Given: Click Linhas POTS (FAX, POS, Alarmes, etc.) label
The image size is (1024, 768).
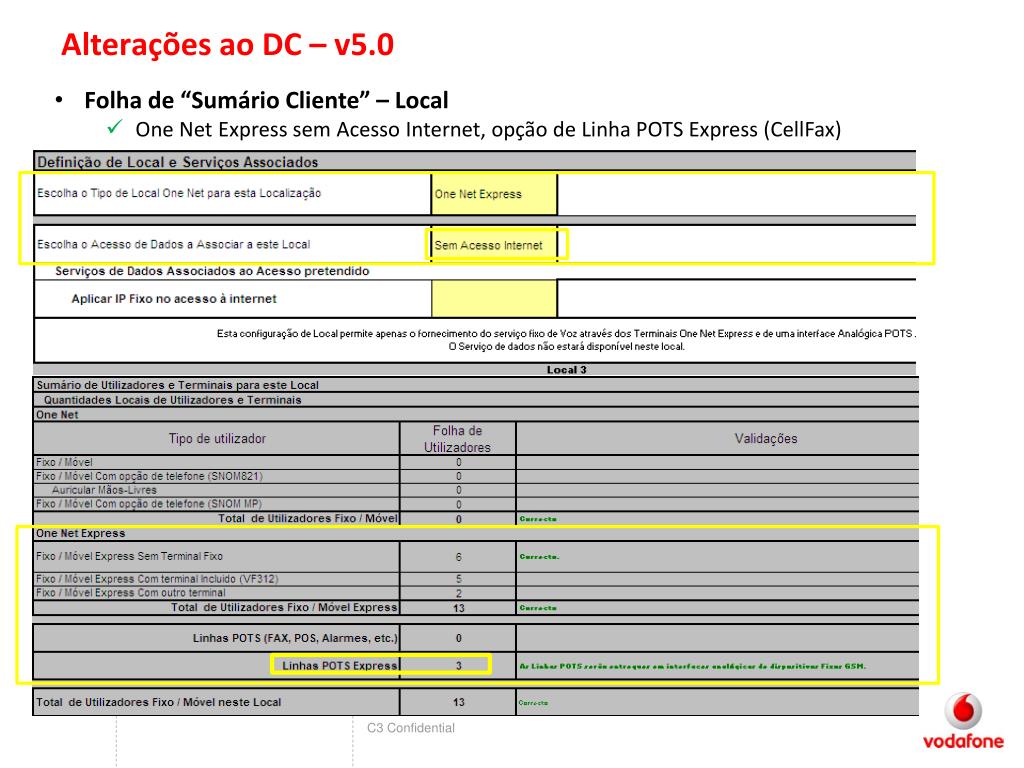Looking at the screenshot, I should (295, 638).
